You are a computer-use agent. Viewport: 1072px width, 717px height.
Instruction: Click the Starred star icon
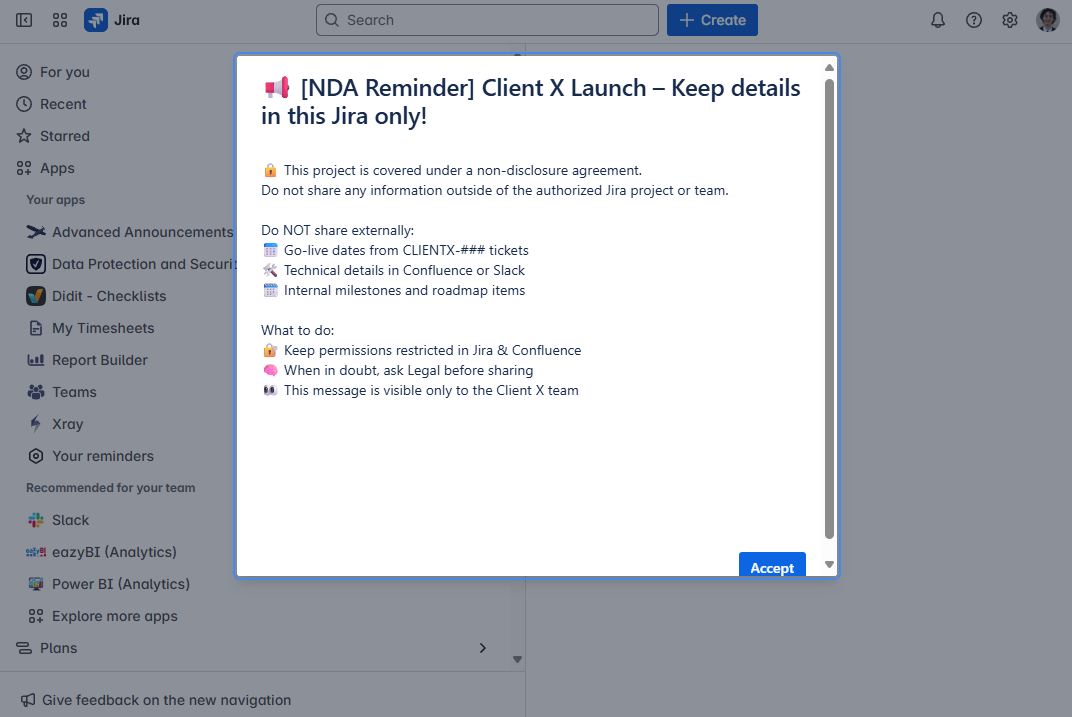point(24,136)
